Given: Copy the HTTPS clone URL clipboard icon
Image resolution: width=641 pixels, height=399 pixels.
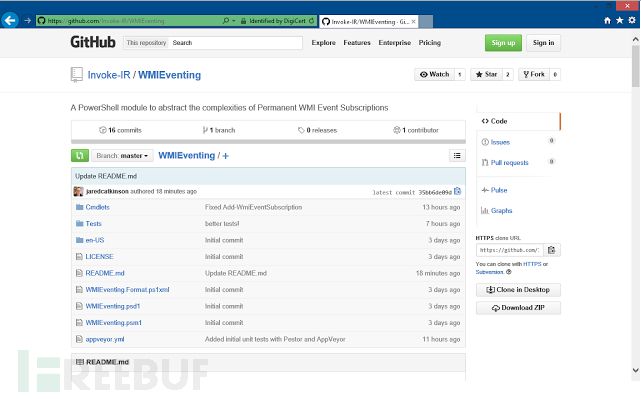Looking at the screenshot, I should pos(551,250).
